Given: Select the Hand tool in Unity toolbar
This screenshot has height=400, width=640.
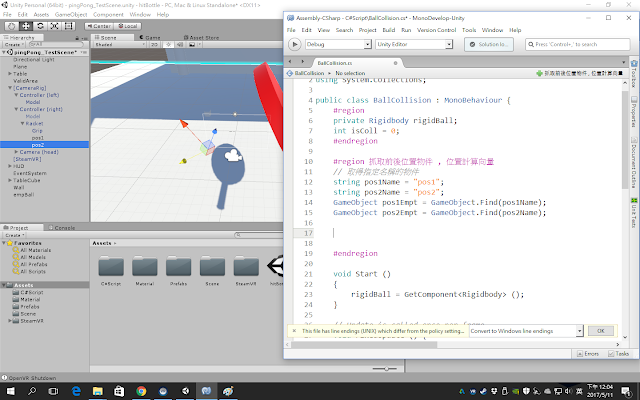Looking at the screenshot, I should [11, 26].
